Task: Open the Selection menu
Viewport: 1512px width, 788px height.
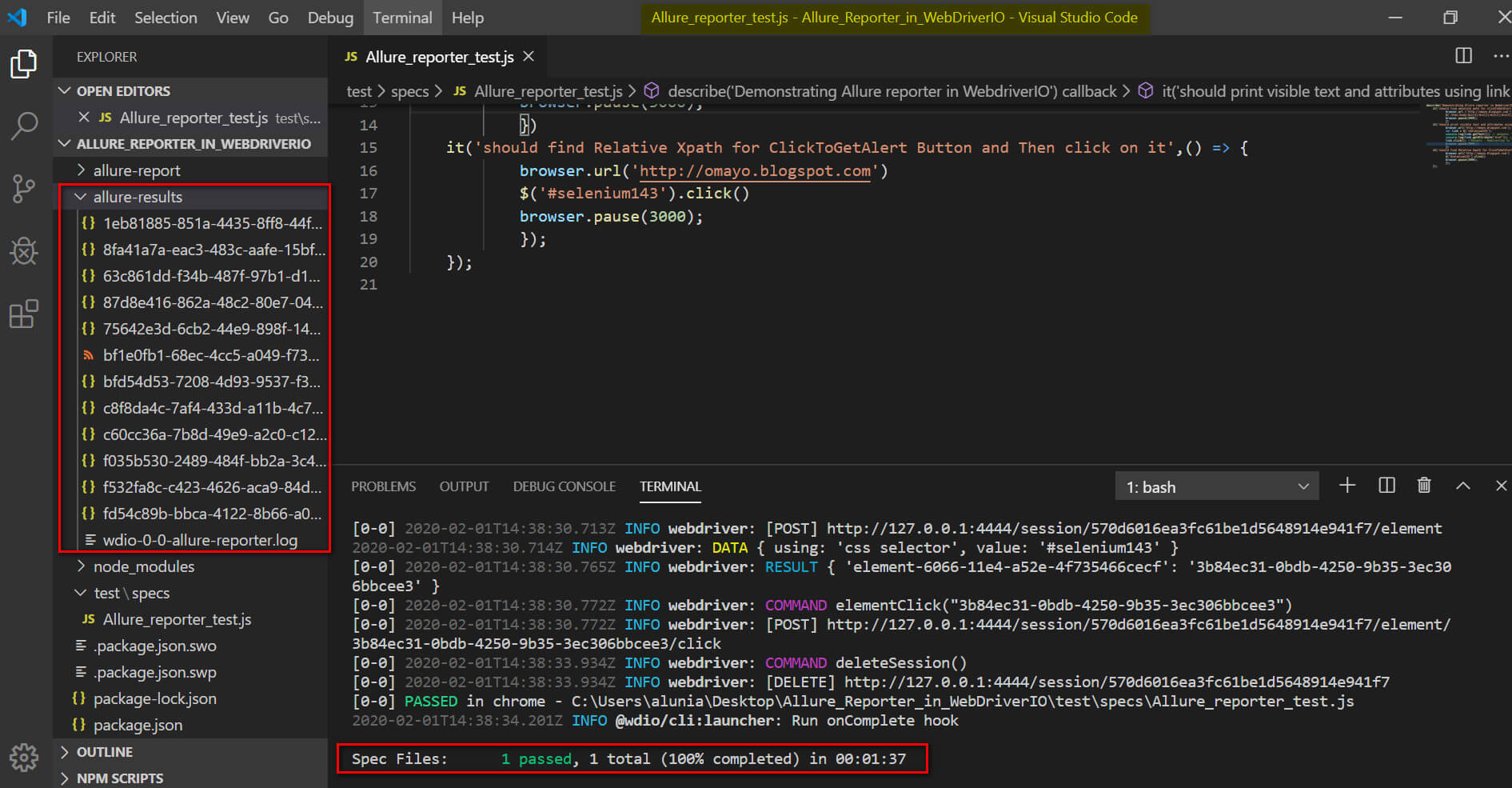Action: [x=166, y=18]
